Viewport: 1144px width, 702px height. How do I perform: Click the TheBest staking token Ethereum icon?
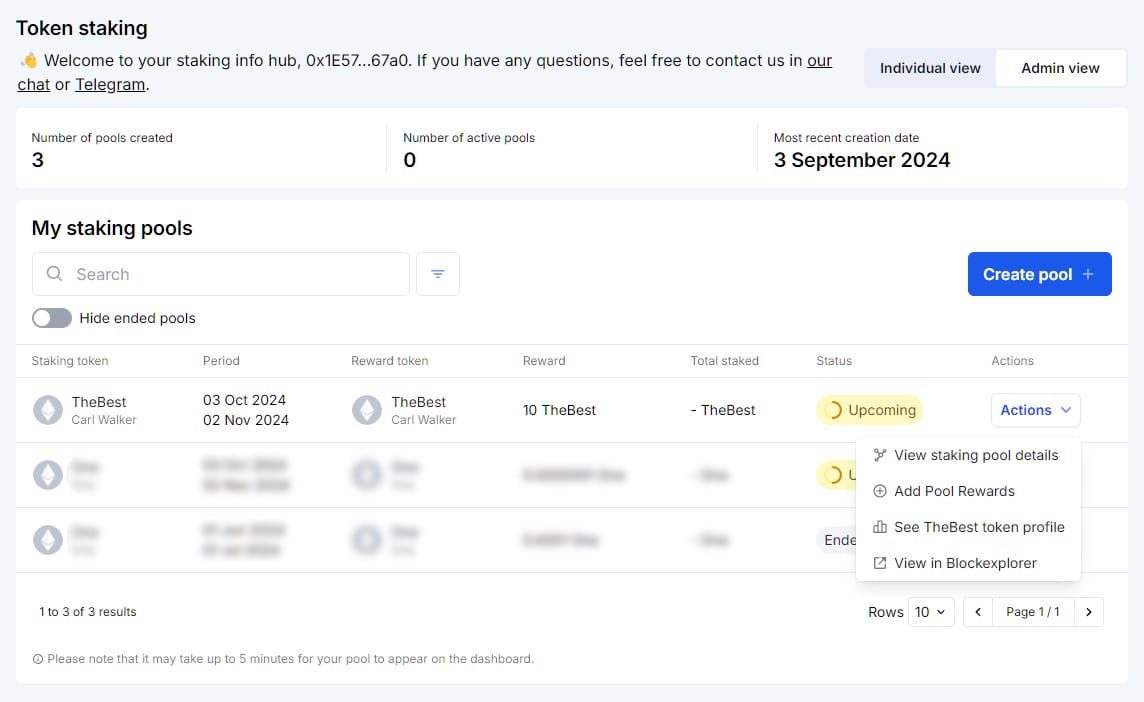48,410
